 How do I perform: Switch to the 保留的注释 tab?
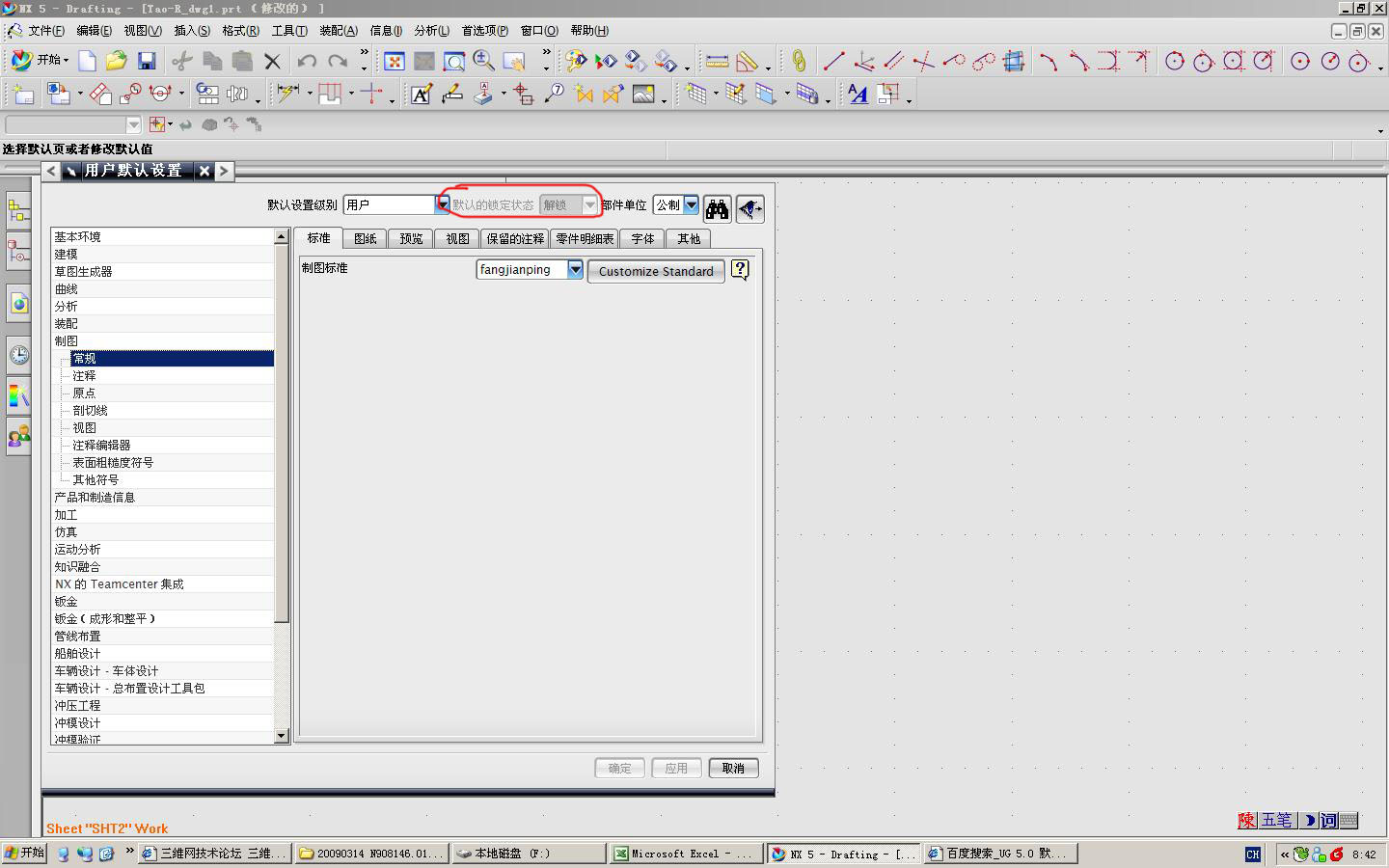tap(515, 238)
